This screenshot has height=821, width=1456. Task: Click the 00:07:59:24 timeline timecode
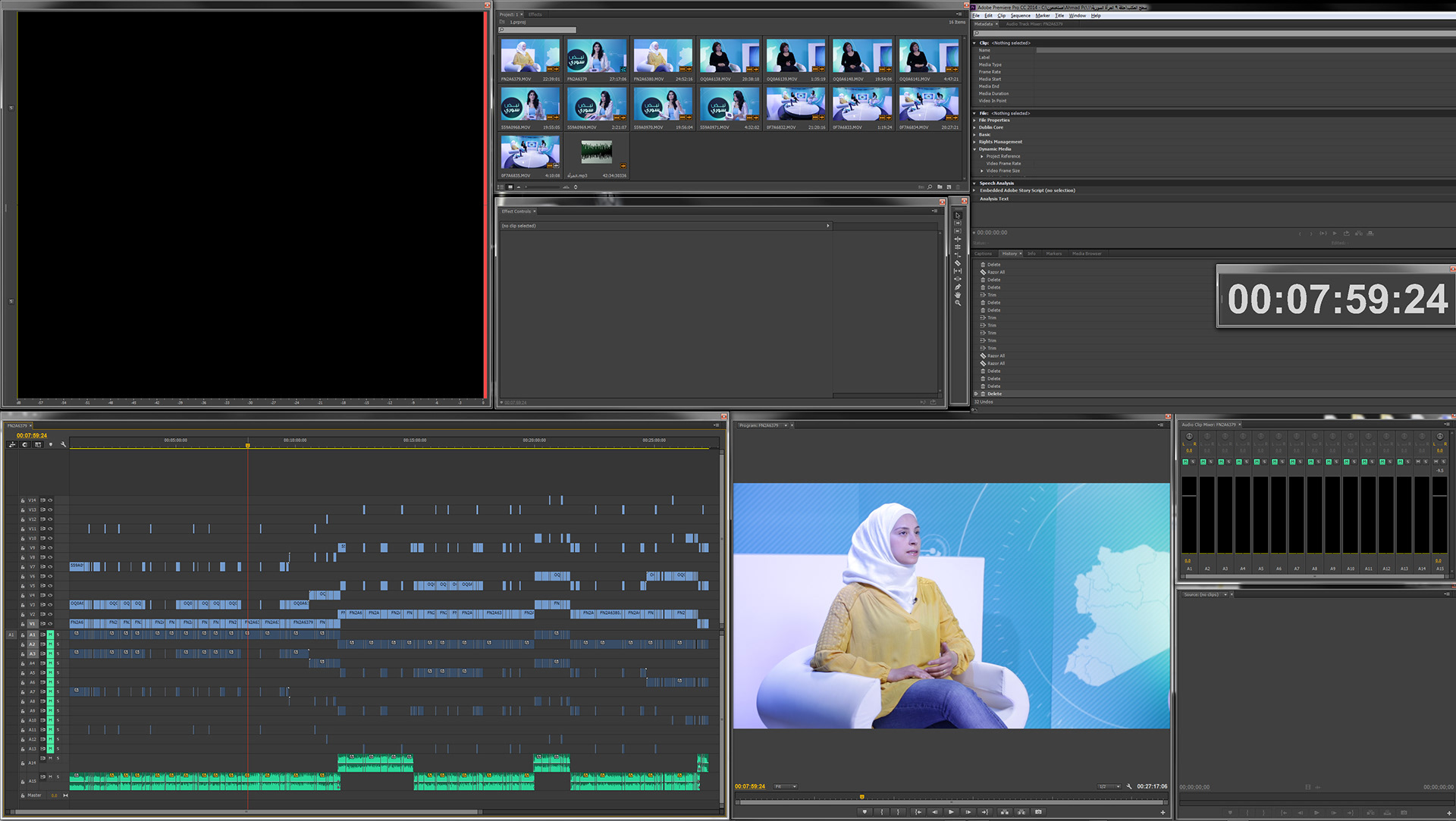pyautogui.click(x=32, y=436)
